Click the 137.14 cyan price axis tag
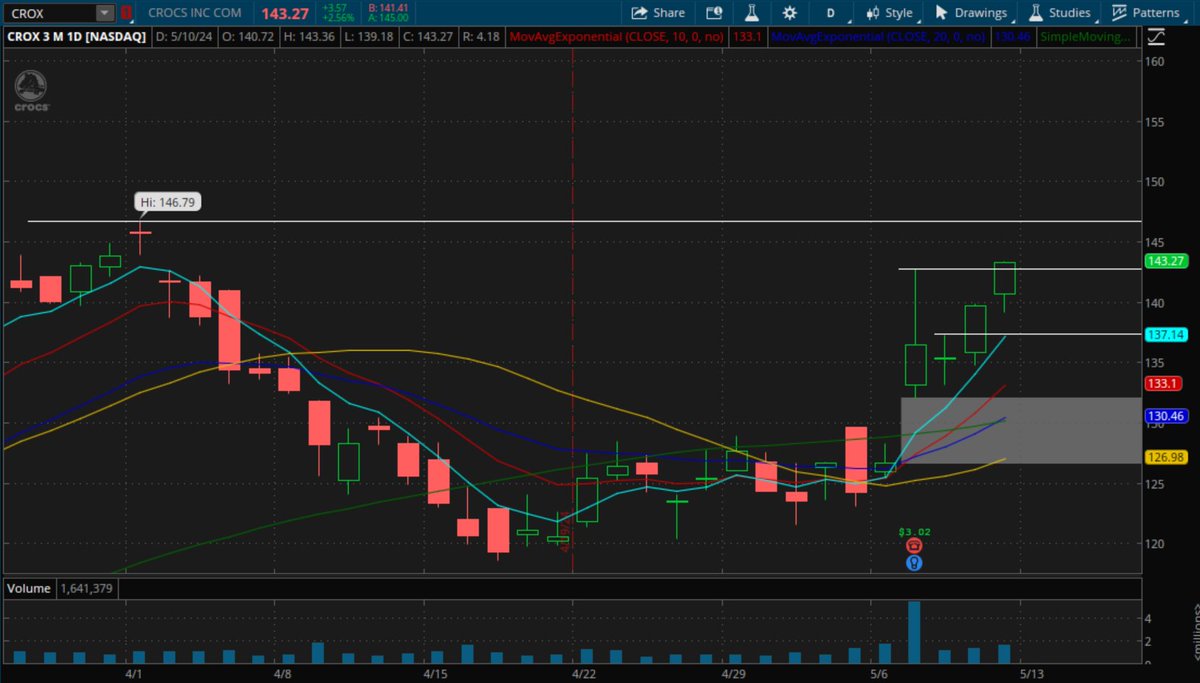The width and height of the screenshot is (1200, 683). [x=1165, y=335]
